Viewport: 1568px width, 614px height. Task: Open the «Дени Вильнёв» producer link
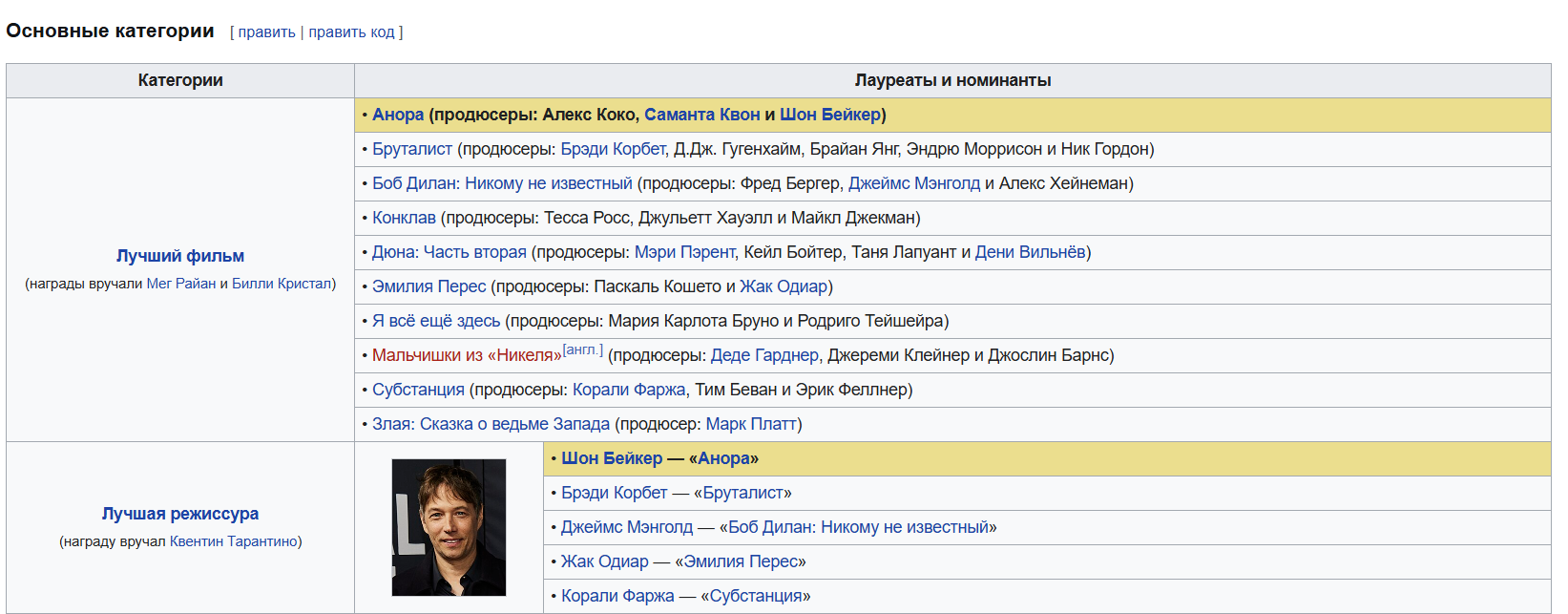point(1030,252)
